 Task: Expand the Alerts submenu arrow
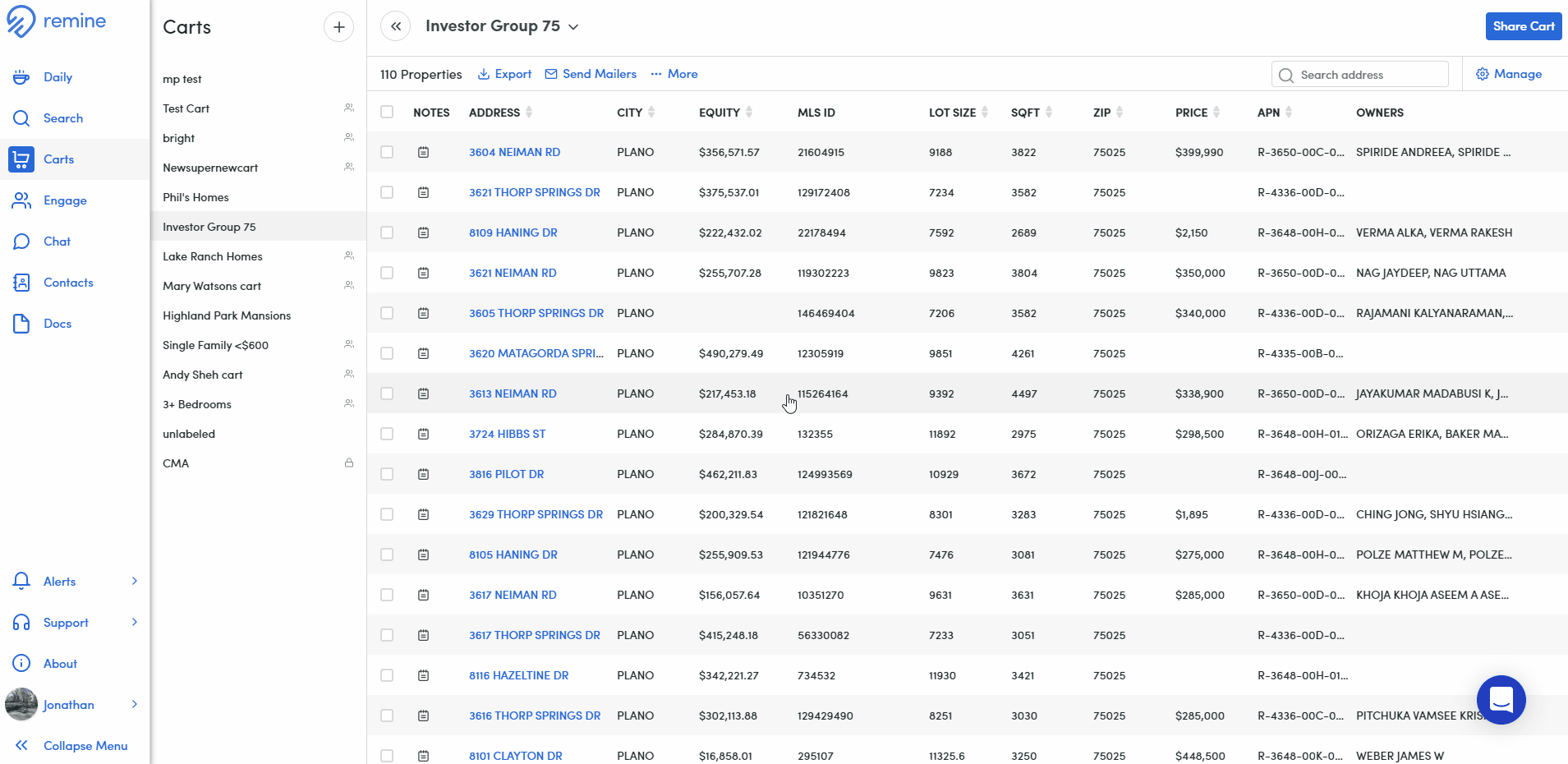[x=135, y=581]
